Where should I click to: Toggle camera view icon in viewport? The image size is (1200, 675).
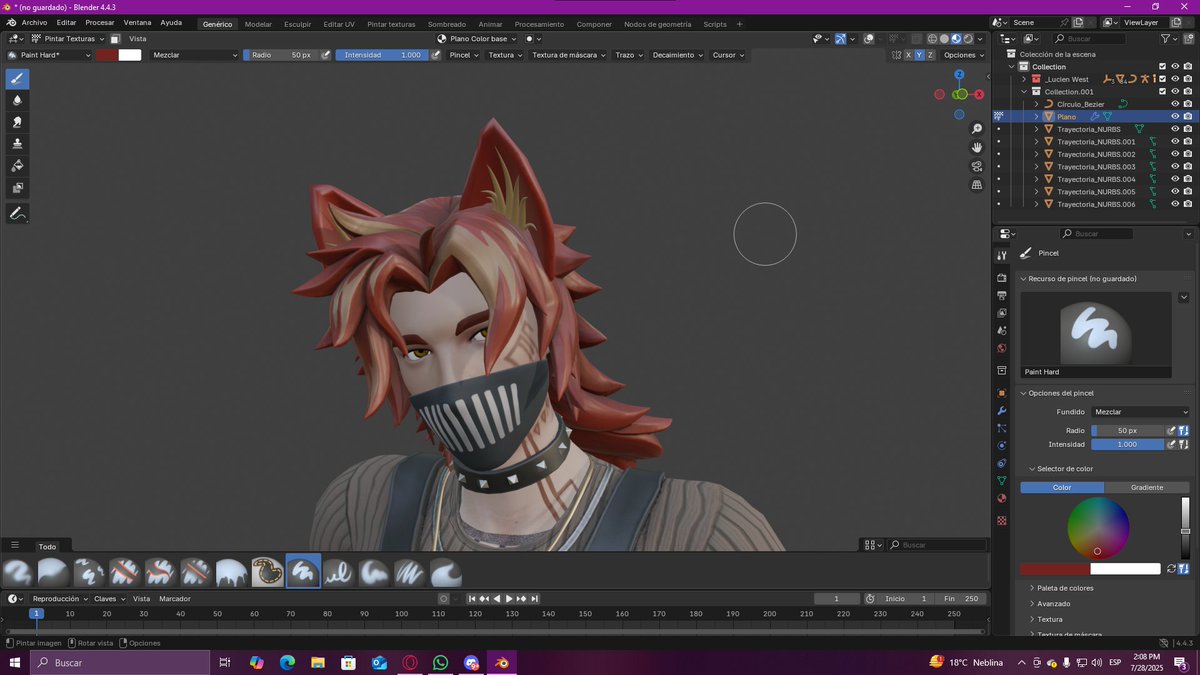(x=977, y=166)
